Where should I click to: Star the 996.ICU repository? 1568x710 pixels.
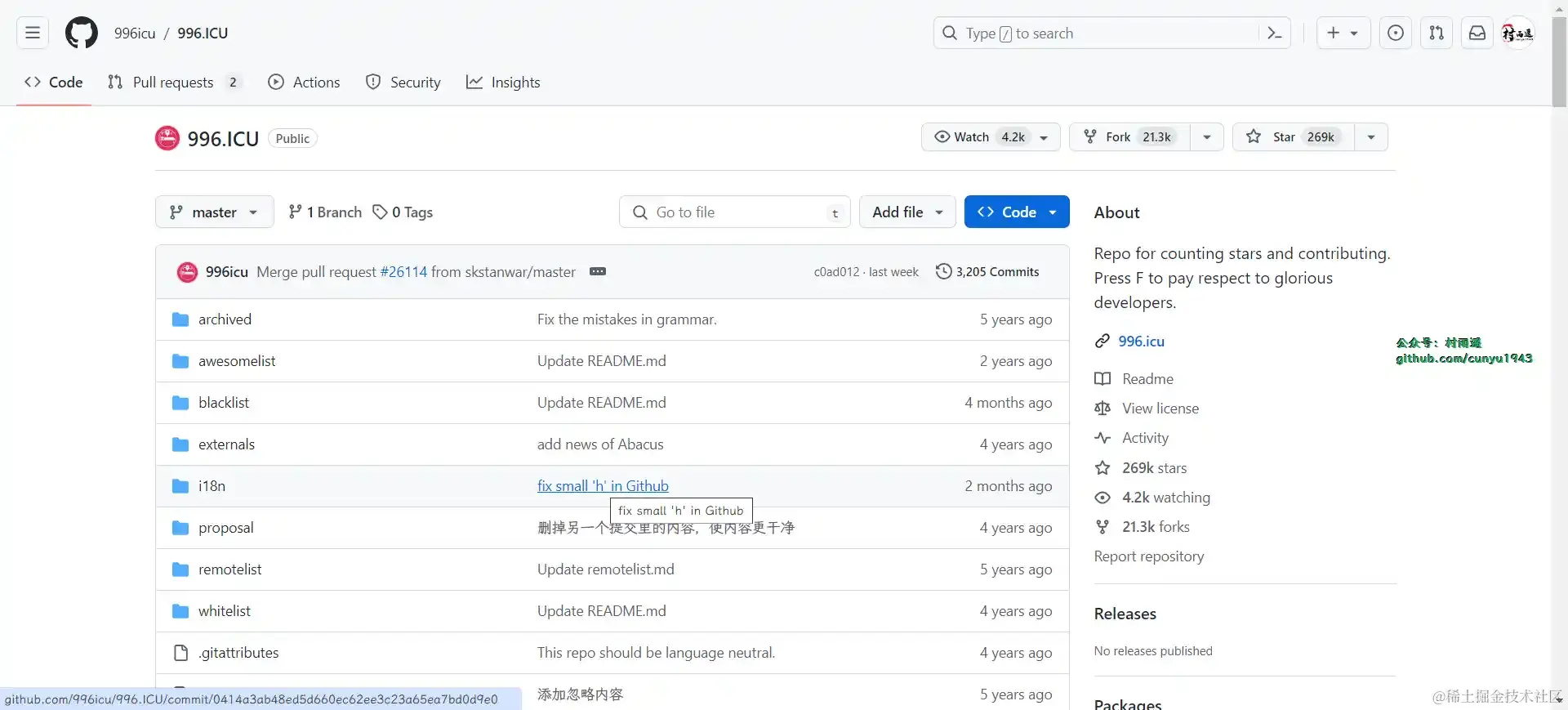click(1294, 137)
